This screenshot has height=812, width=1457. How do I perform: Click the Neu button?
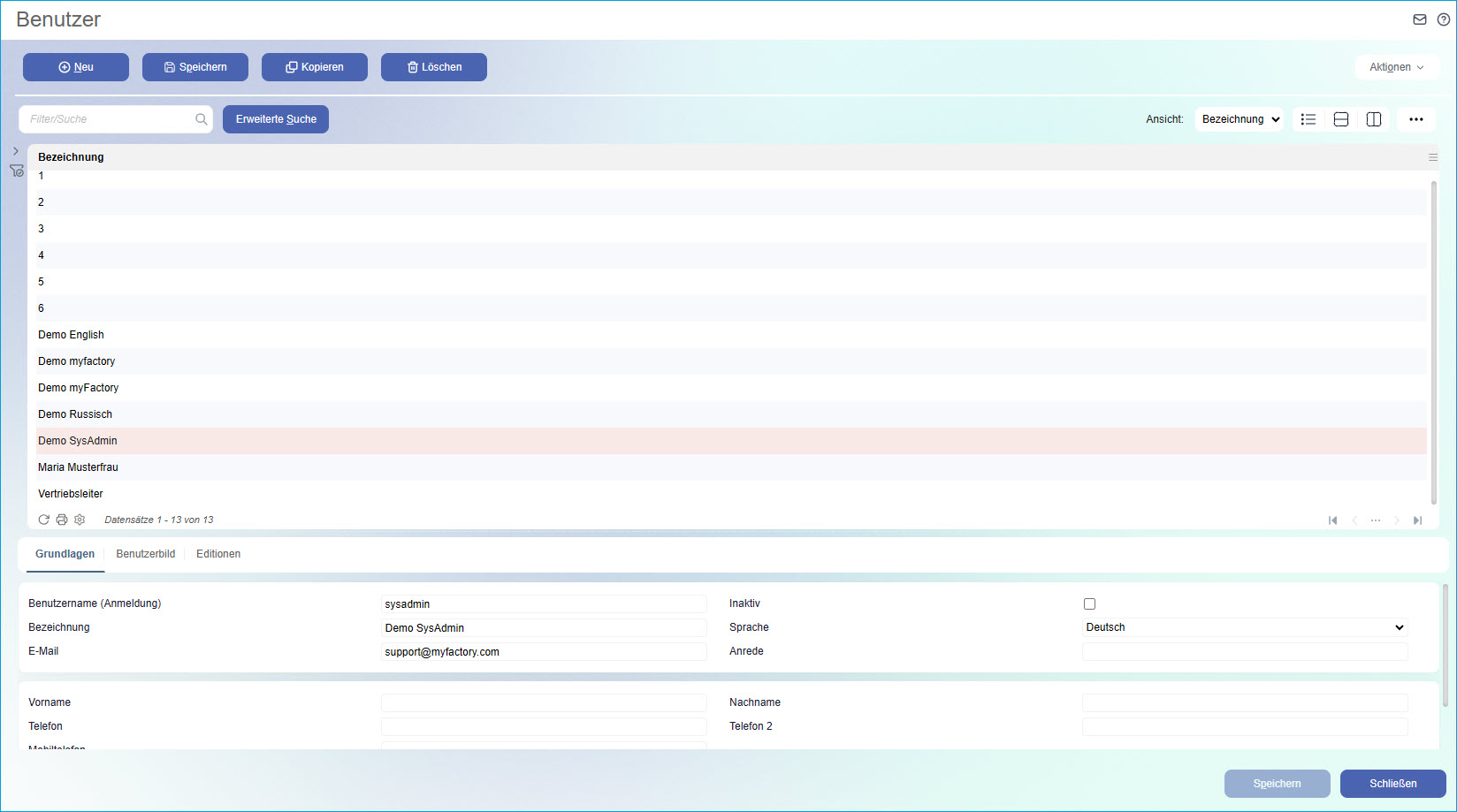[76, 67]
